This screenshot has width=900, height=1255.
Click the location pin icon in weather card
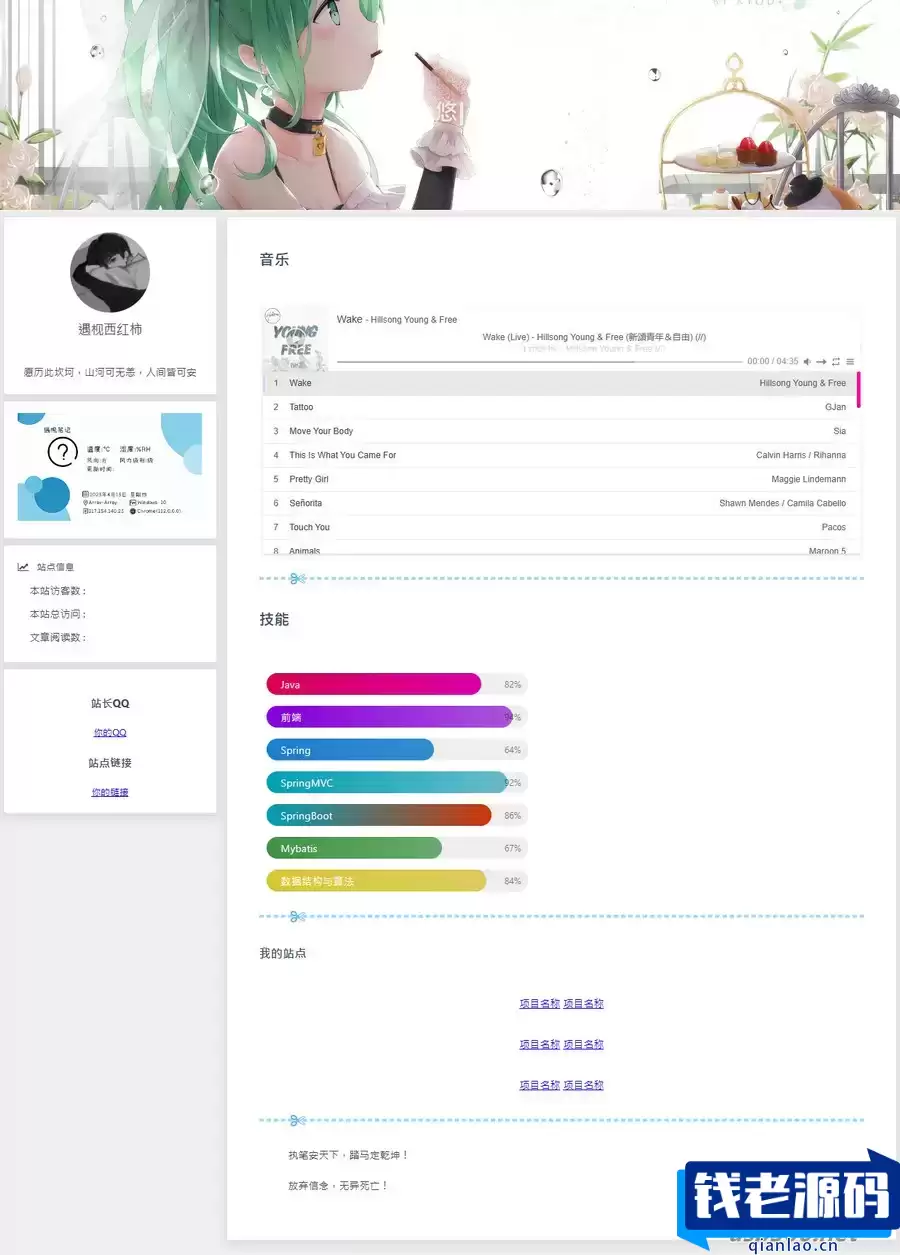[x=85, y=503]
